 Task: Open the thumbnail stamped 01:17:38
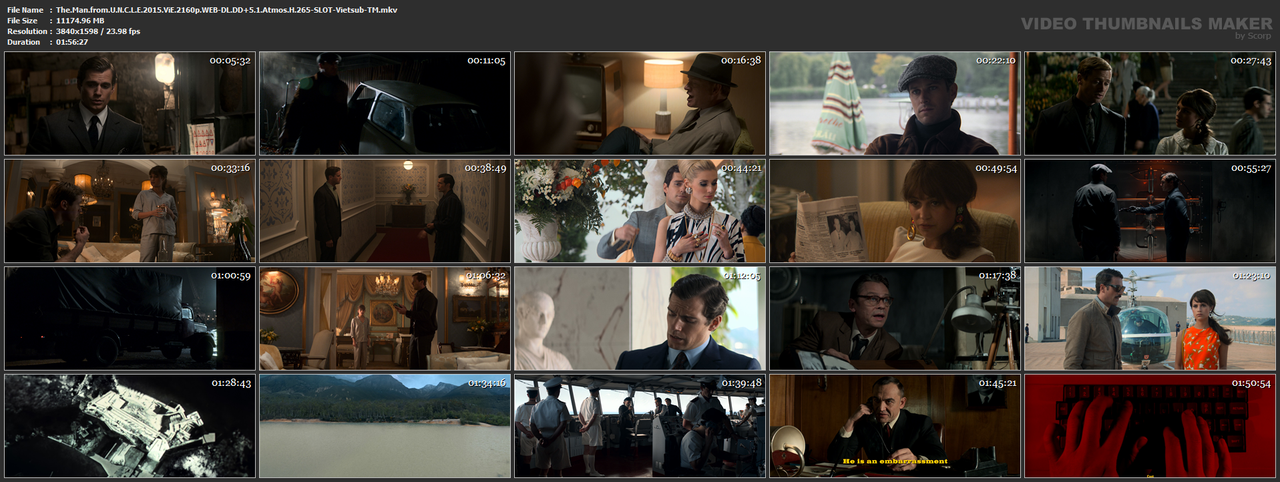click(895, 318)
